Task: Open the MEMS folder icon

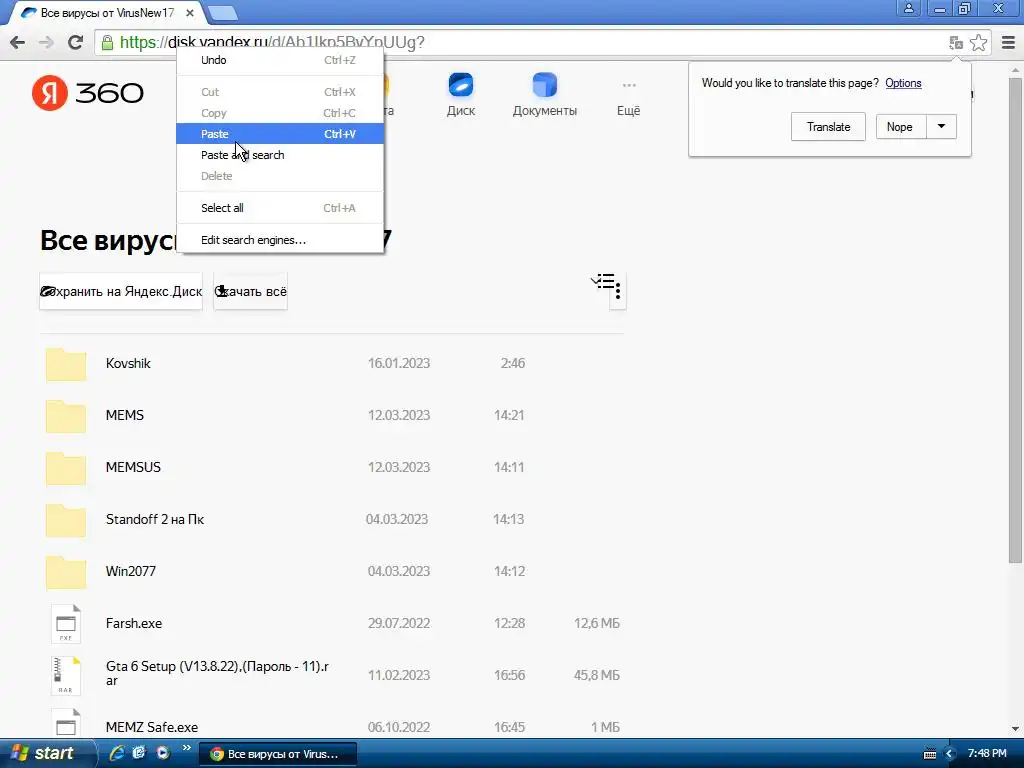Action: [x=66, y=416]
